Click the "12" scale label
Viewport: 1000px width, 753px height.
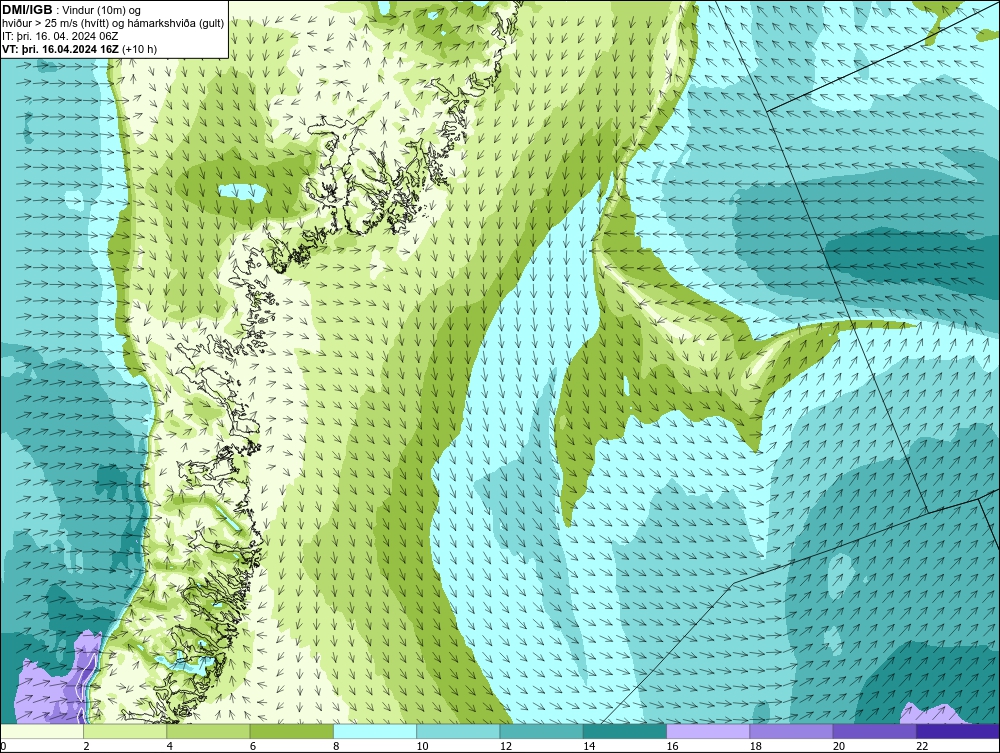pos(506,747)
